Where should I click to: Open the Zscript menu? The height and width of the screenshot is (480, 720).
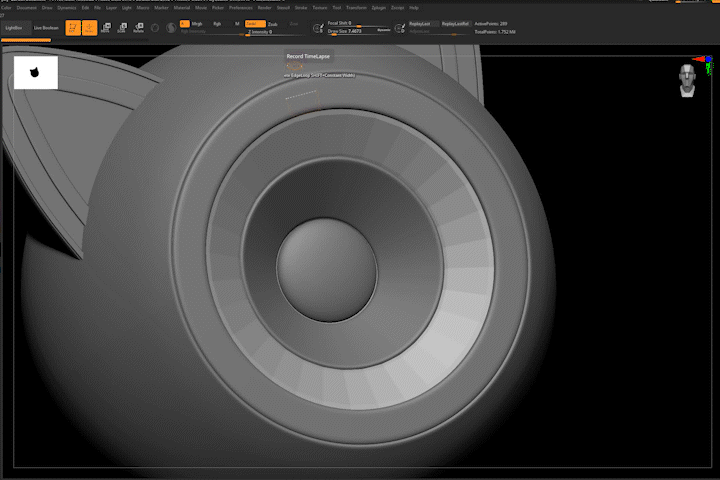398,8
